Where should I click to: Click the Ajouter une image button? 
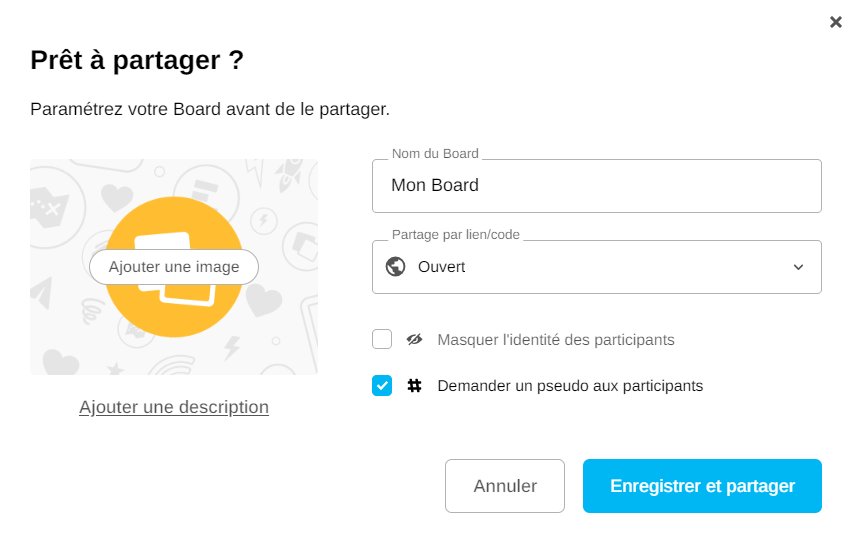coord(174,267)
